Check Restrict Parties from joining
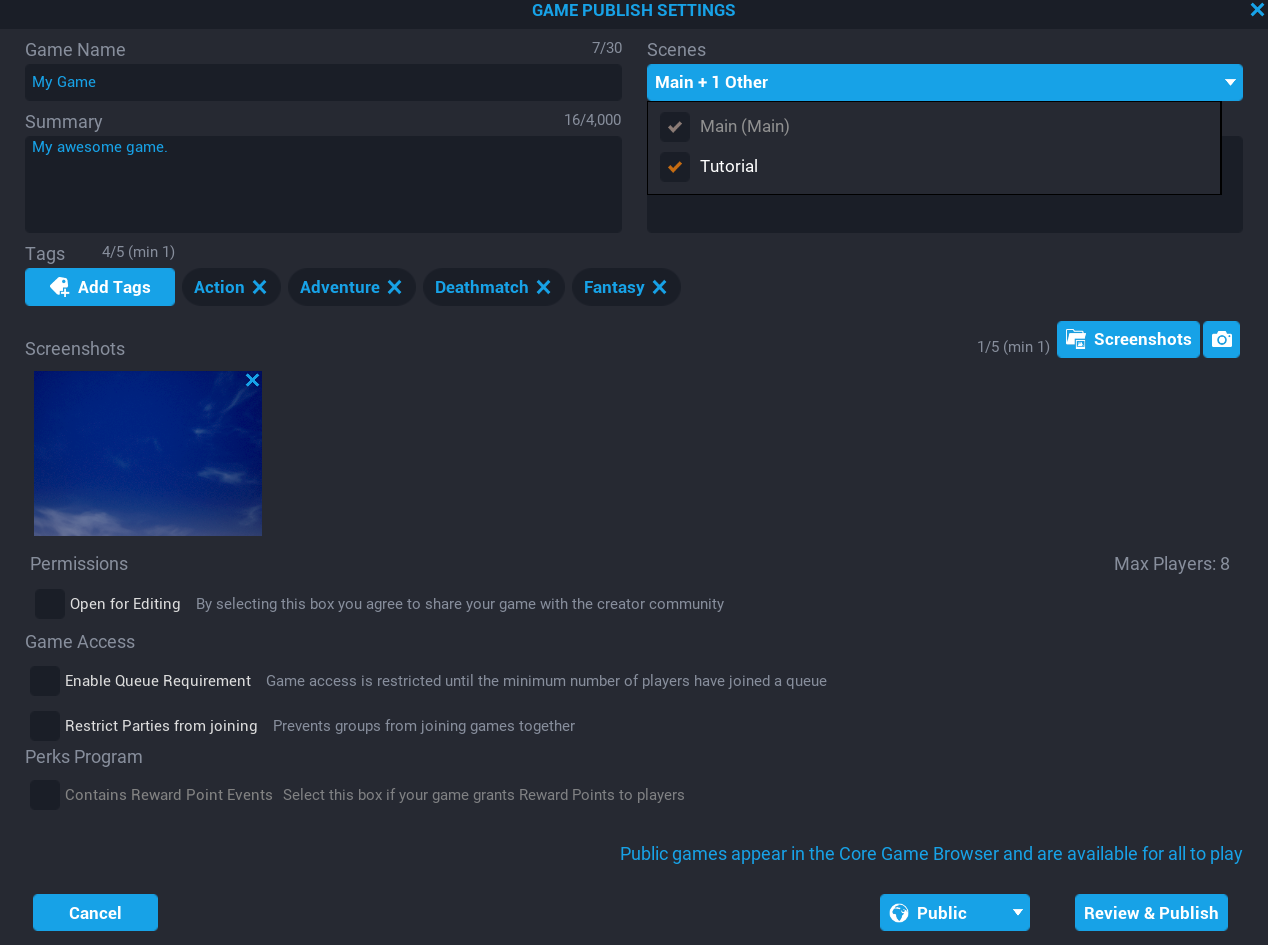1268x945 pixels. click(45, 726)
